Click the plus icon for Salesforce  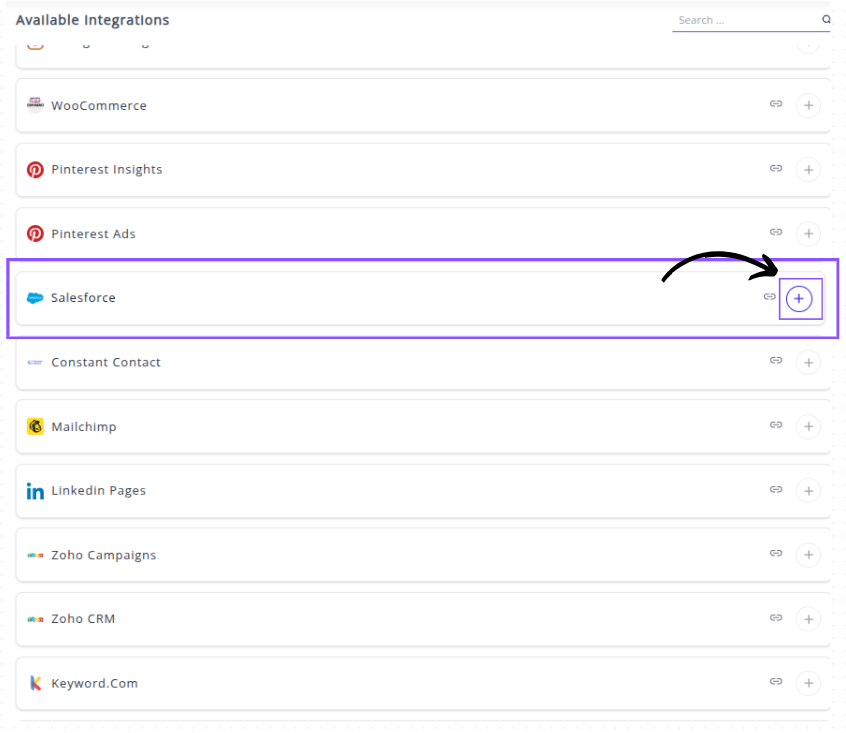coord(798,299)
